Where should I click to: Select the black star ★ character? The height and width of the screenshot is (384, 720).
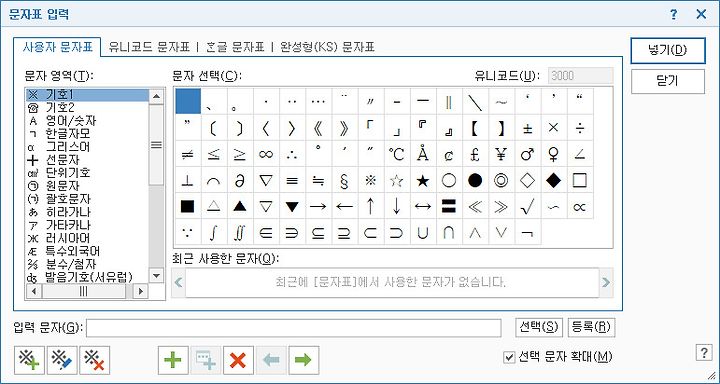pyautogui.click(x=422, y=181)
